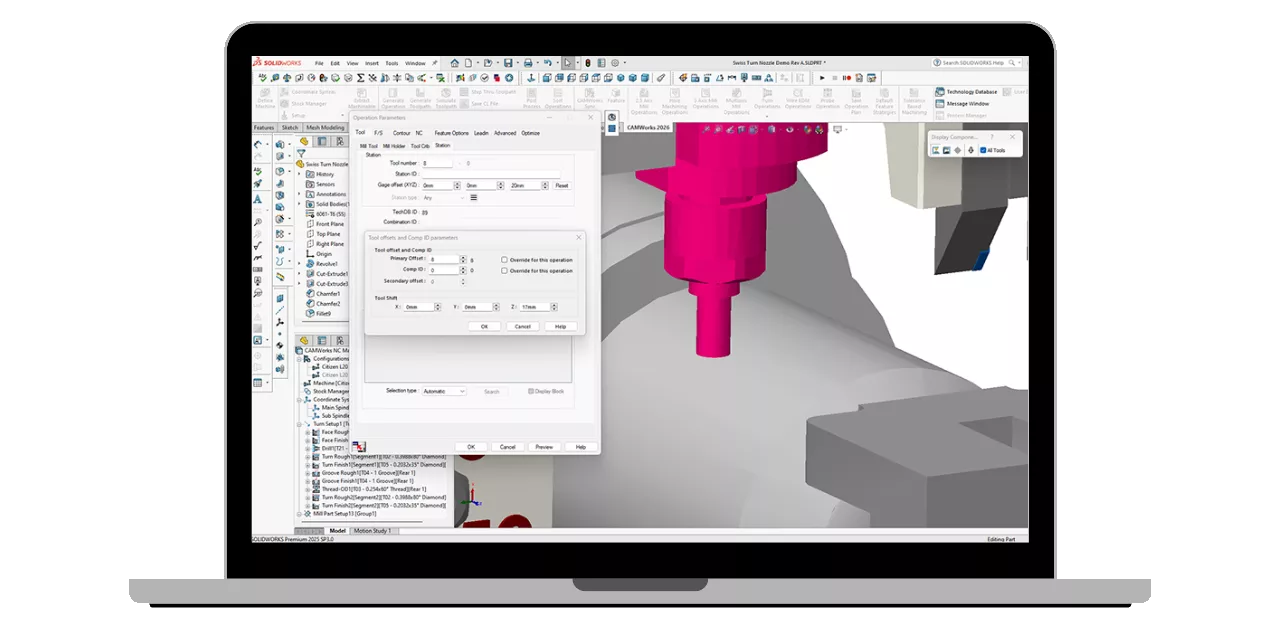Expand the Cut-Extrude1 feature
Image resolution: width=1280 pixels, height=628 pixels.
click(x=299, y=273)
